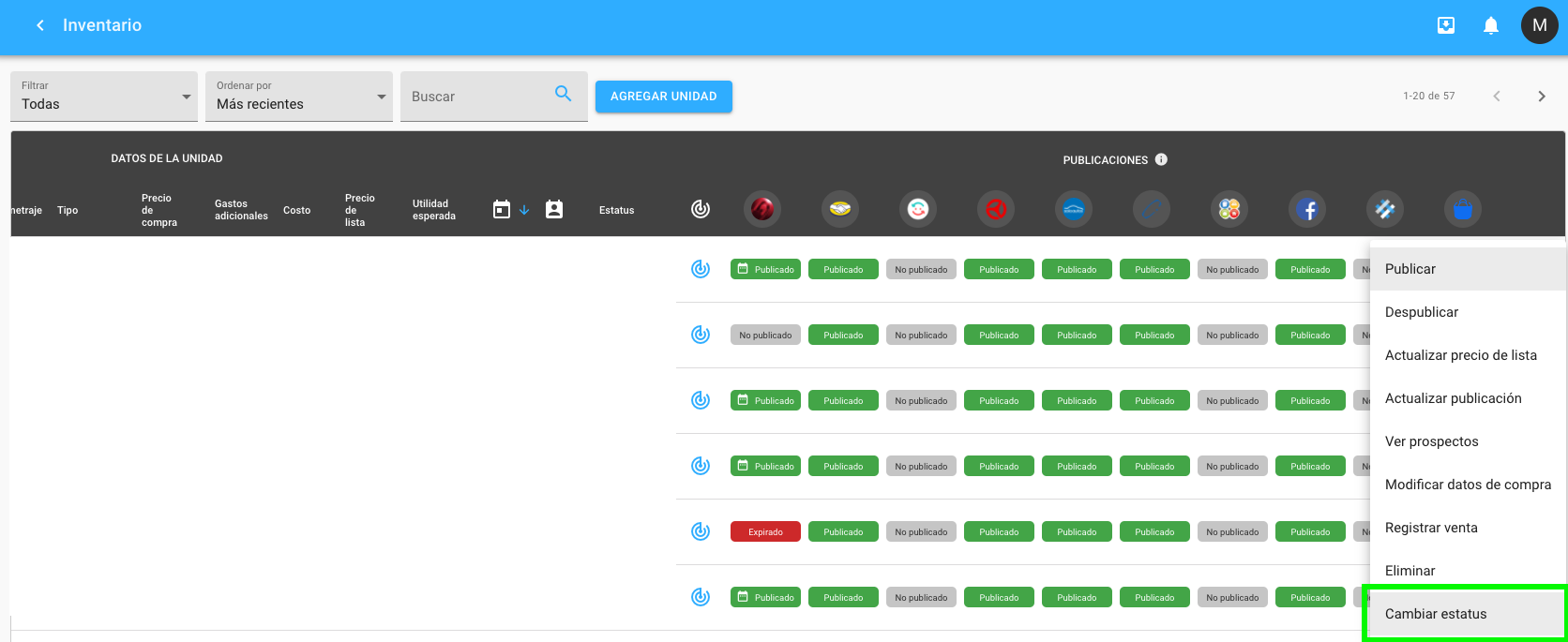Toggle the sort direction arrow
Viewport: 1568px width, 642px height.
(524, 210)
